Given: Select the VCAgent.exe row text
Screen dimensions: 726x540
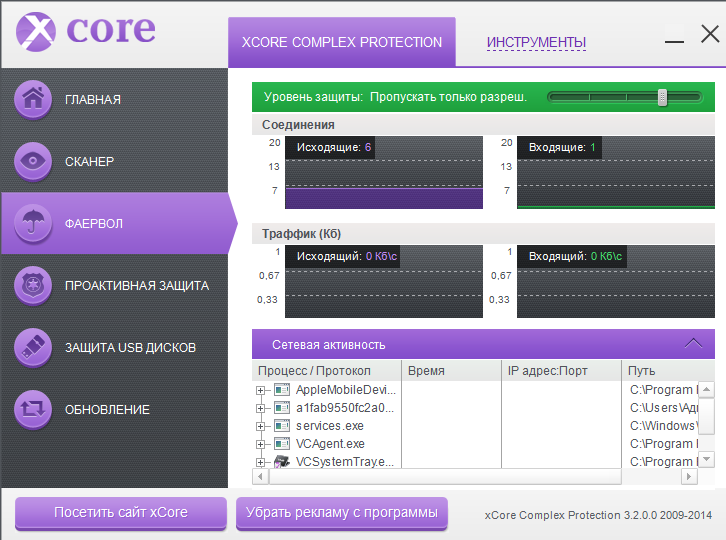Looking at the screenshot, I should pyautogui.click(x=330, y=444).
